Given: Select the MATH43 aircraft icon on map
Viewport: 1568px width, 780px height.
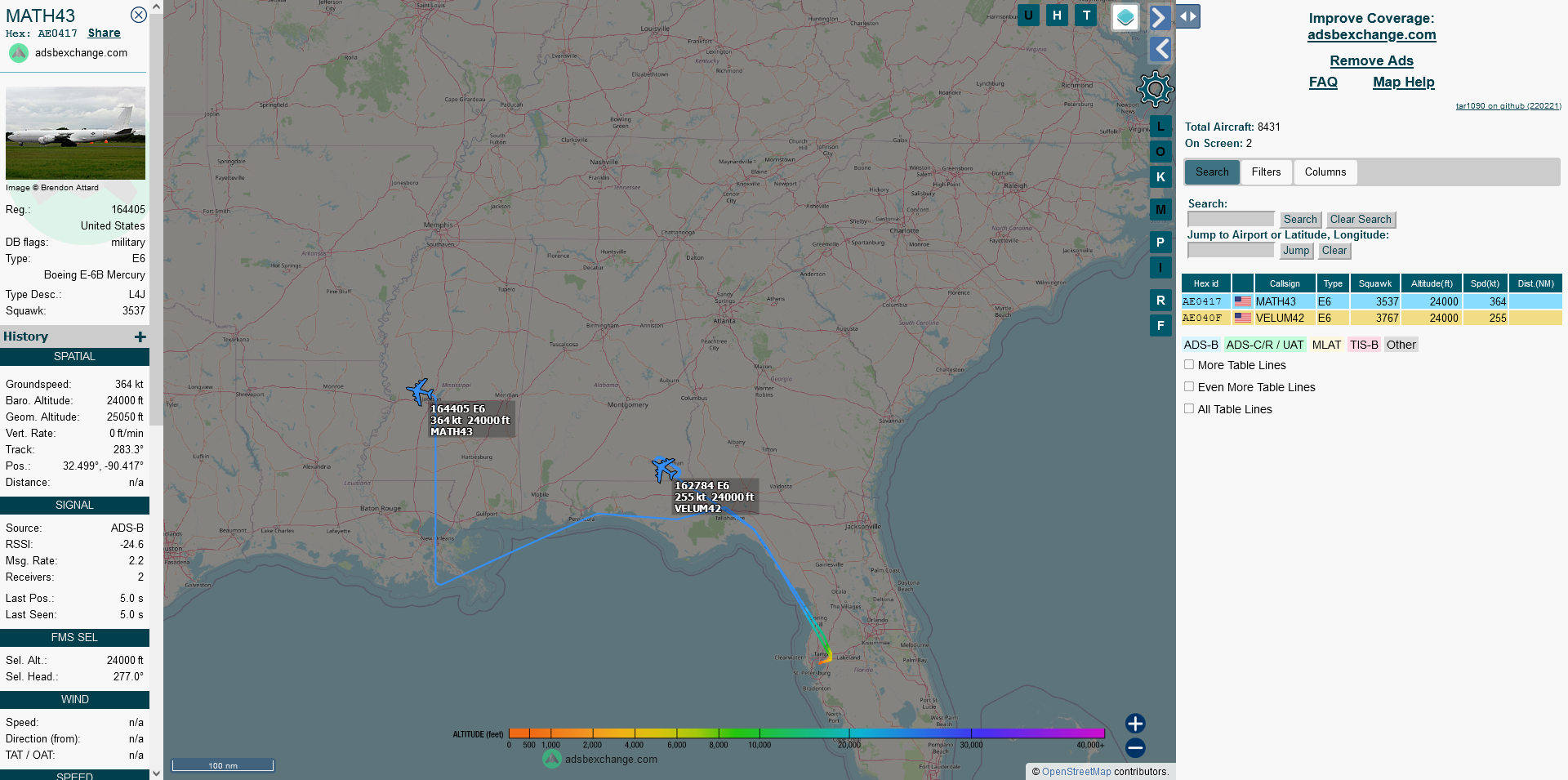Looking at the screenshot, I should coord(421,391).
